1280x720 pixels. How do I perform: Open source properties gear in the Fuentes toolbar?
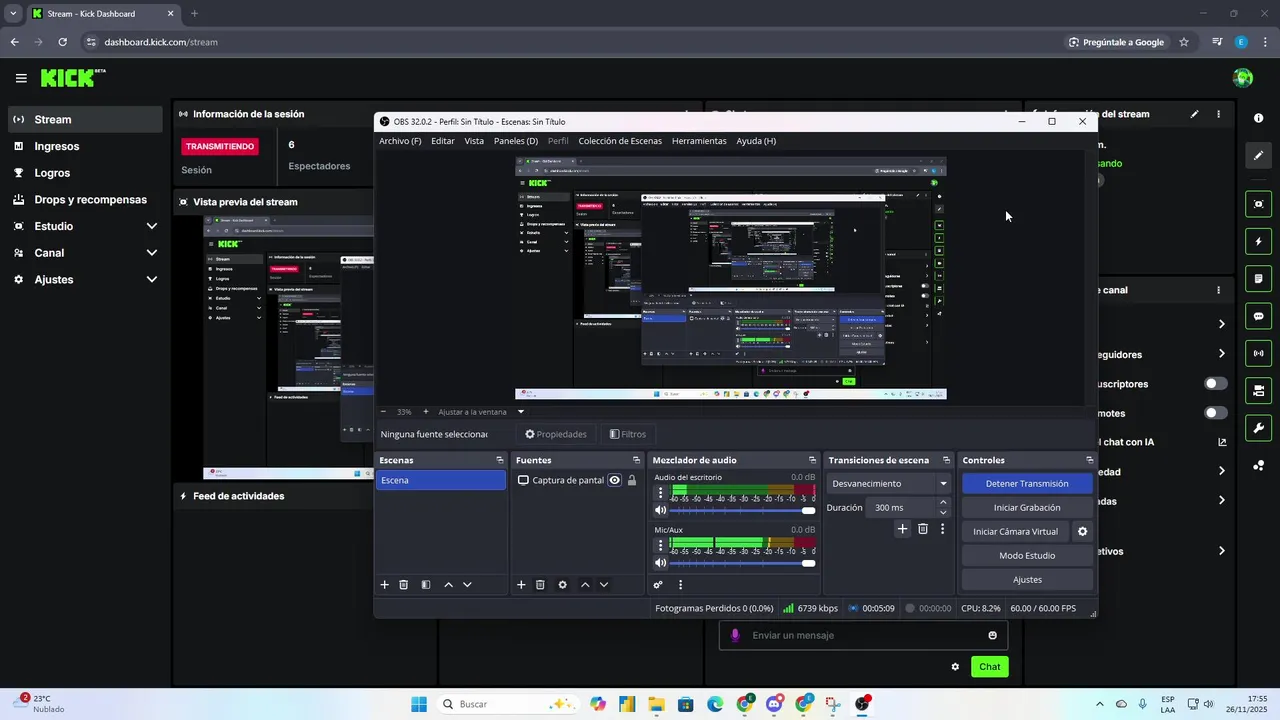click(x=562, y=585)
